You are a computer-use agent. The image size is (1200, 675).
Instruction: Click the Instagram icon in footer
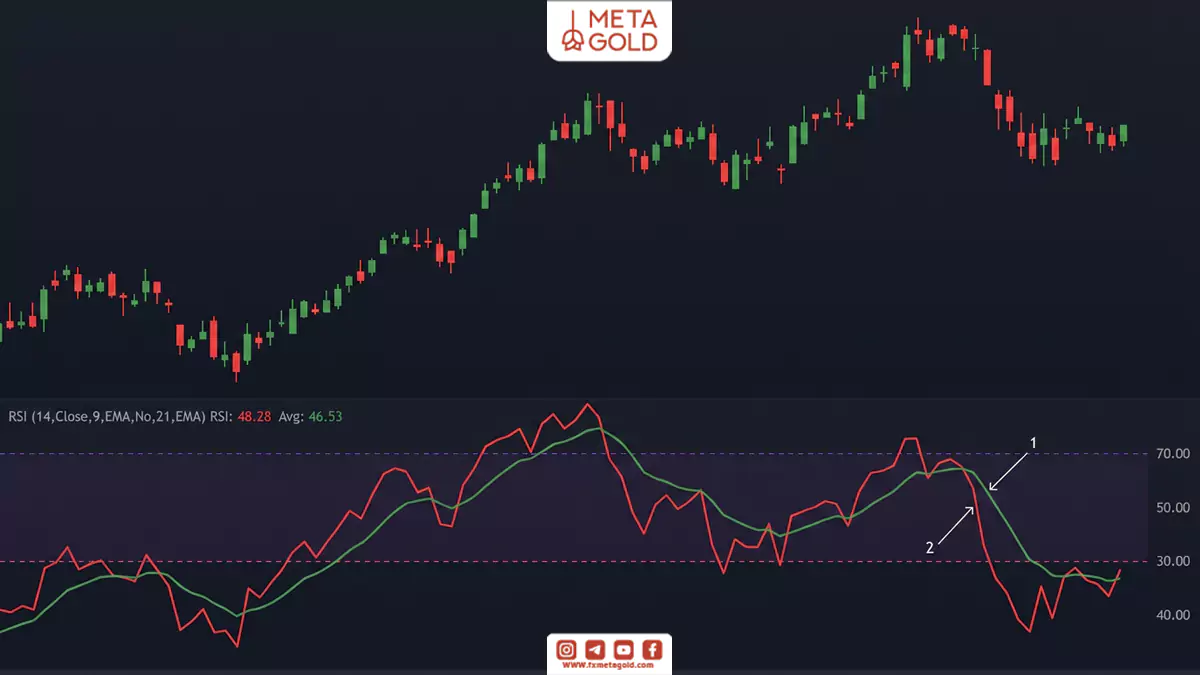(x=566, y=650)
